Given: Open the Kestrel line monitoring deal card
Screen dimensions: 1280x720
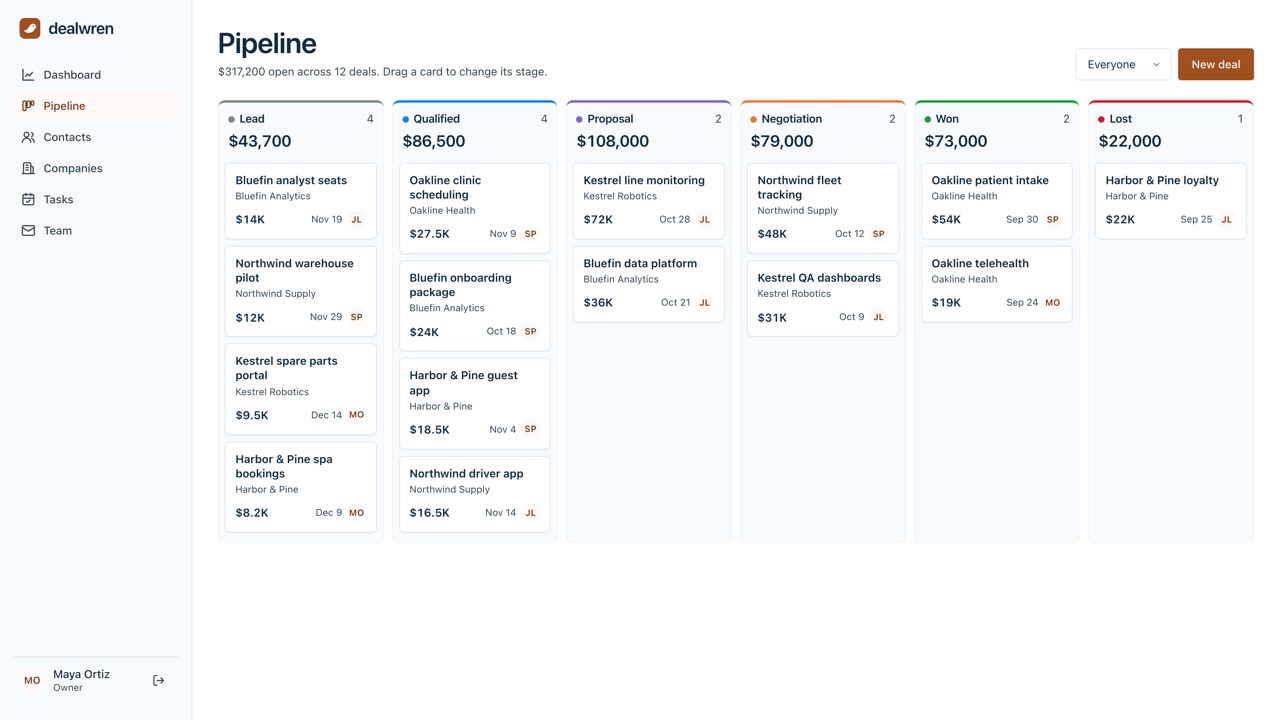Looking at the screenshot, I should click(x=649, y=201).
